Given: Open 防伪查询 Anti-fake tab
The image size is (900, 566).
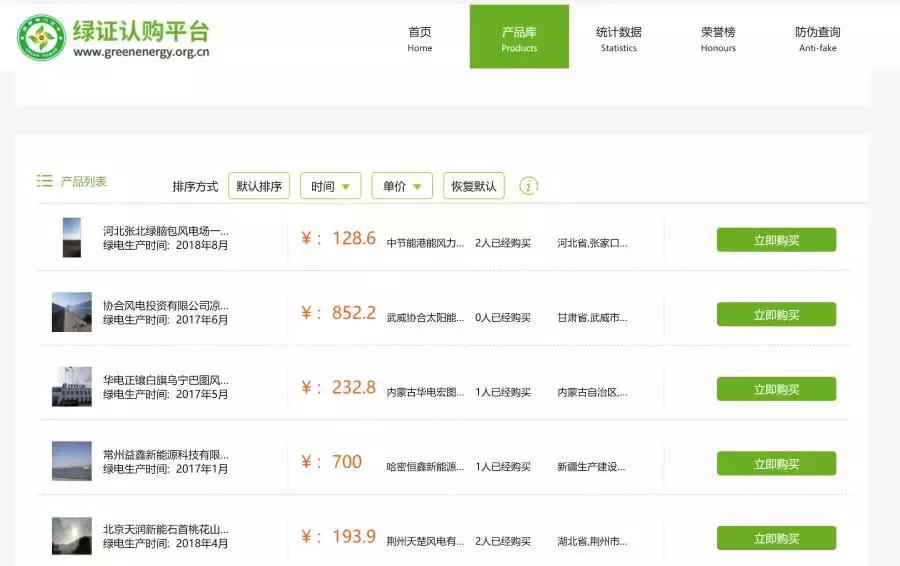Looking at the screenshot, I should coord(817,38).
